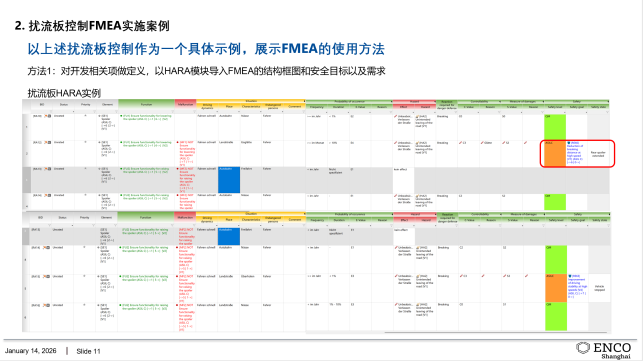Open the Frequency filter dropdown in the top table
Screen dimensions: 643x361
point(326,112)
